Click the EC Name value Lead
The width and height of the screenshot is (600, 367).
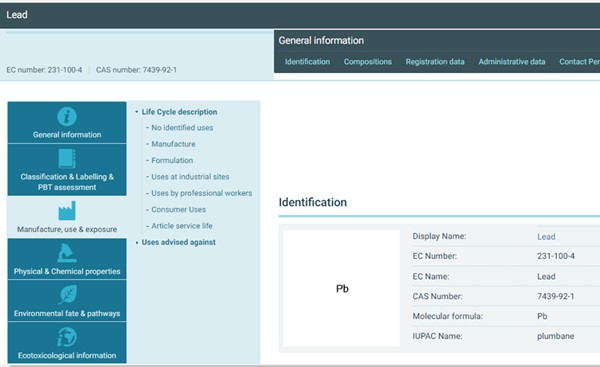click(546, 276)
